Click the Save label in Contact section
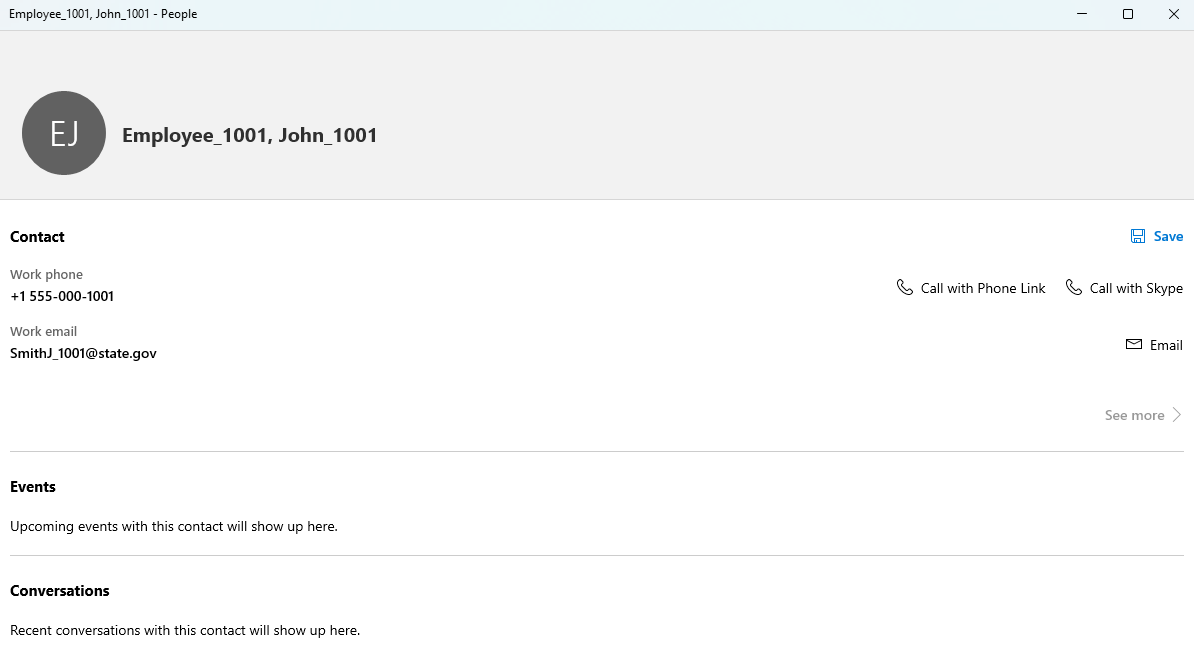 1168,236
